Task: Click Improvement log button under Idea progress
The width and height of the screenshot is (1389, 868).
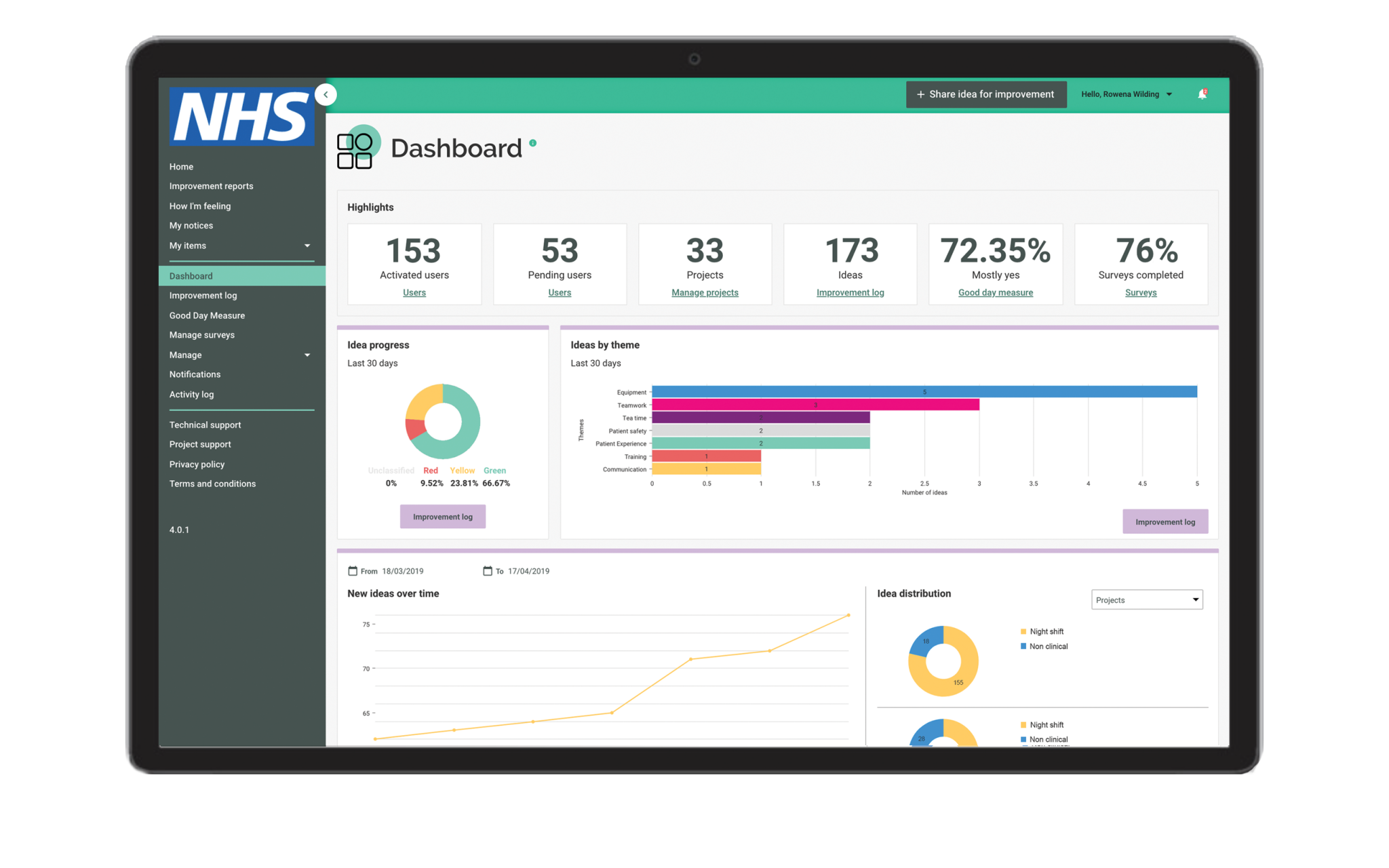Action: pyautogui.click(x=442, y=517)
